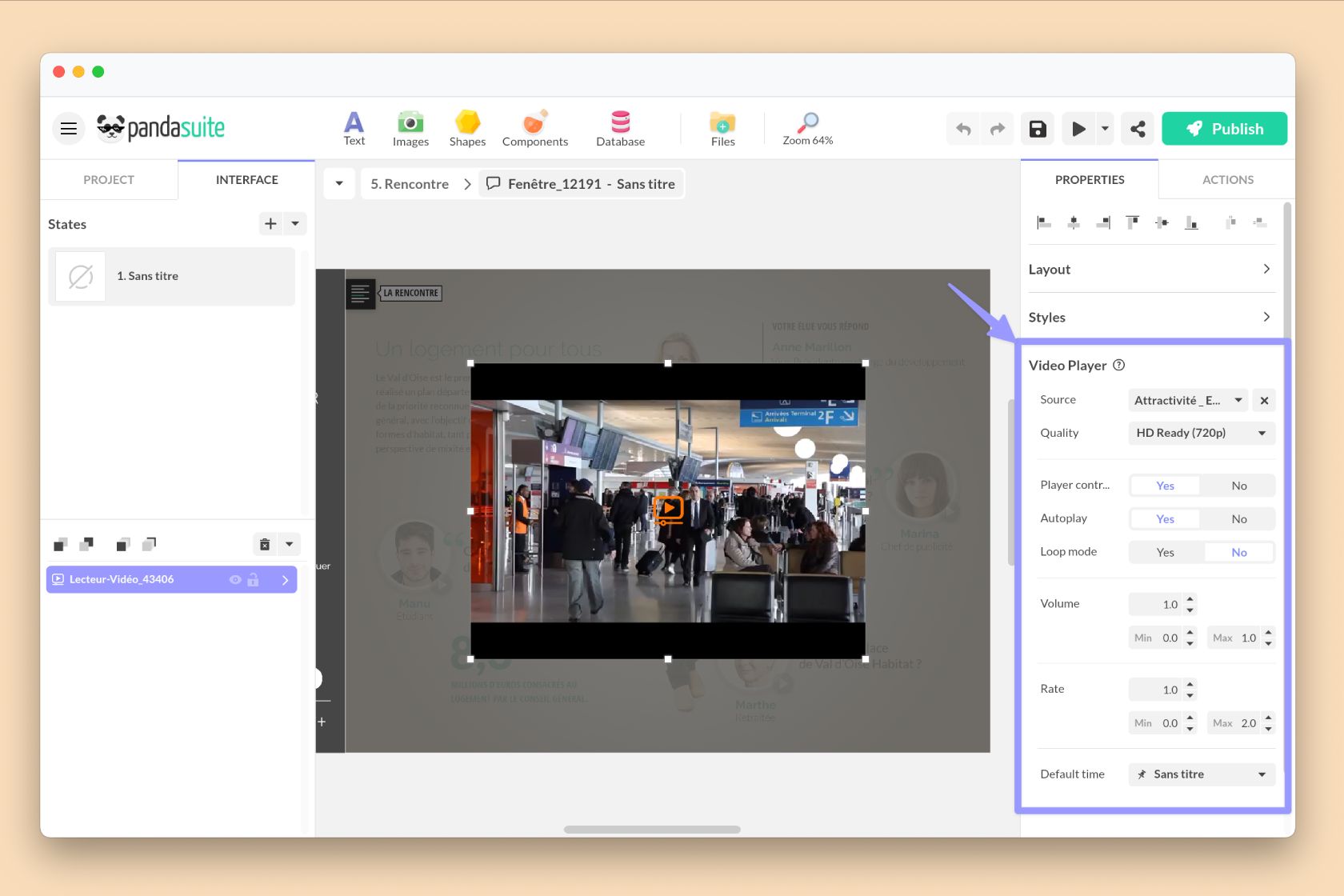This screenshot has height=896, width=1344.
Task: Switch to the Actions tab
Action: click(1226, 179)
